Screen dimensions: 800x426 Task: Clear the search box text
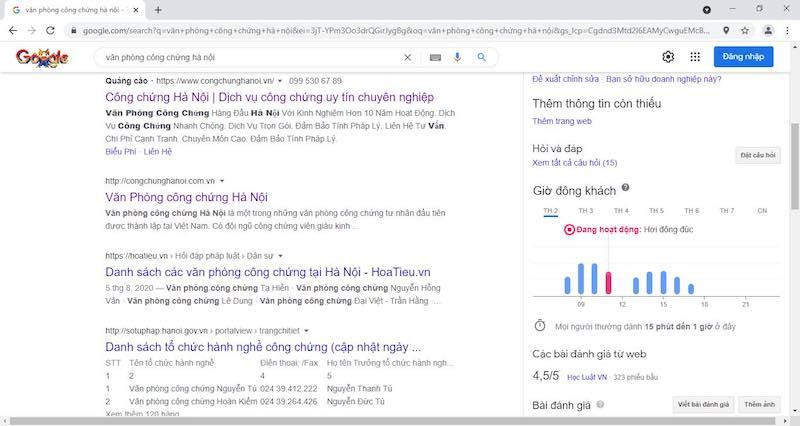click(x=407, y=58)
